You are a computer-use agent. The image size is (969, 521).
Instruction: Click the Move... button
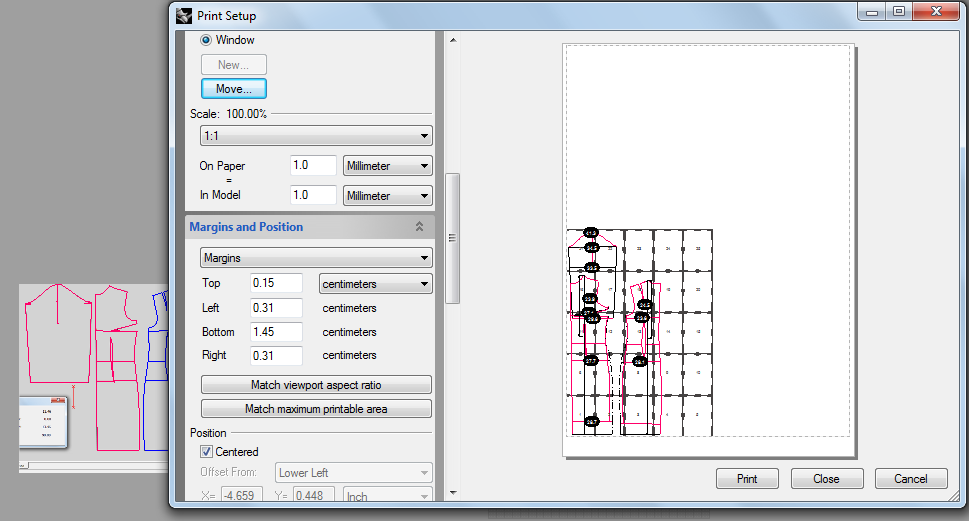(x=234, y=89)
